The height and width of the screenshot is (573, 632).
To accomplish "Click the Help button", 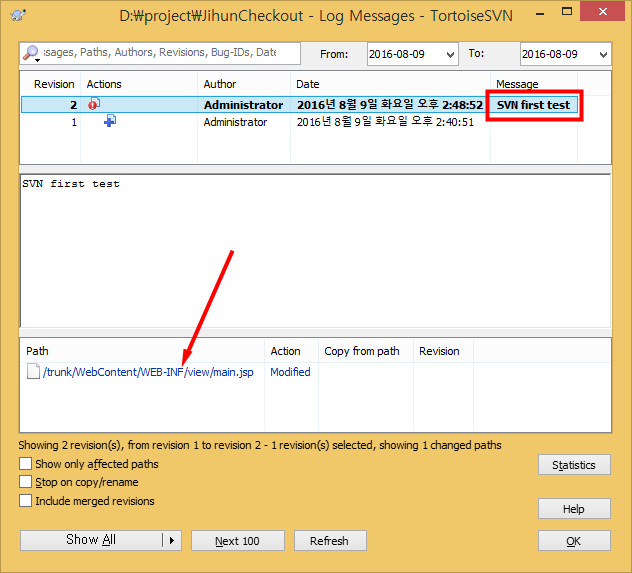I will (574, 509).
